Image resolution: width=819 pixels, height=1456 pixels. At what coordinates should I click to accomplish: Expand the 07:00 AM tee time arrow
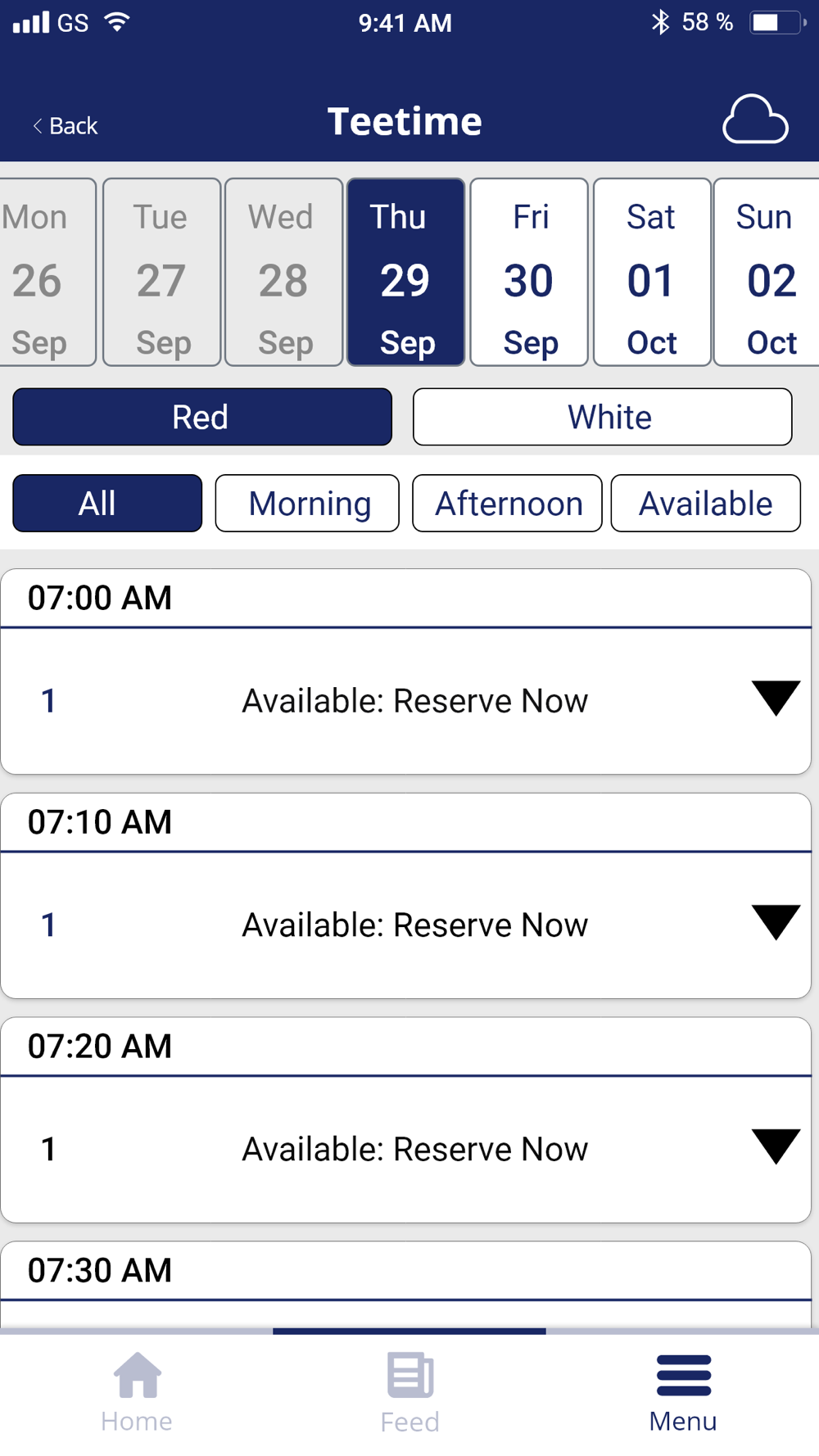pyautogui.click(x=775, y=699)
